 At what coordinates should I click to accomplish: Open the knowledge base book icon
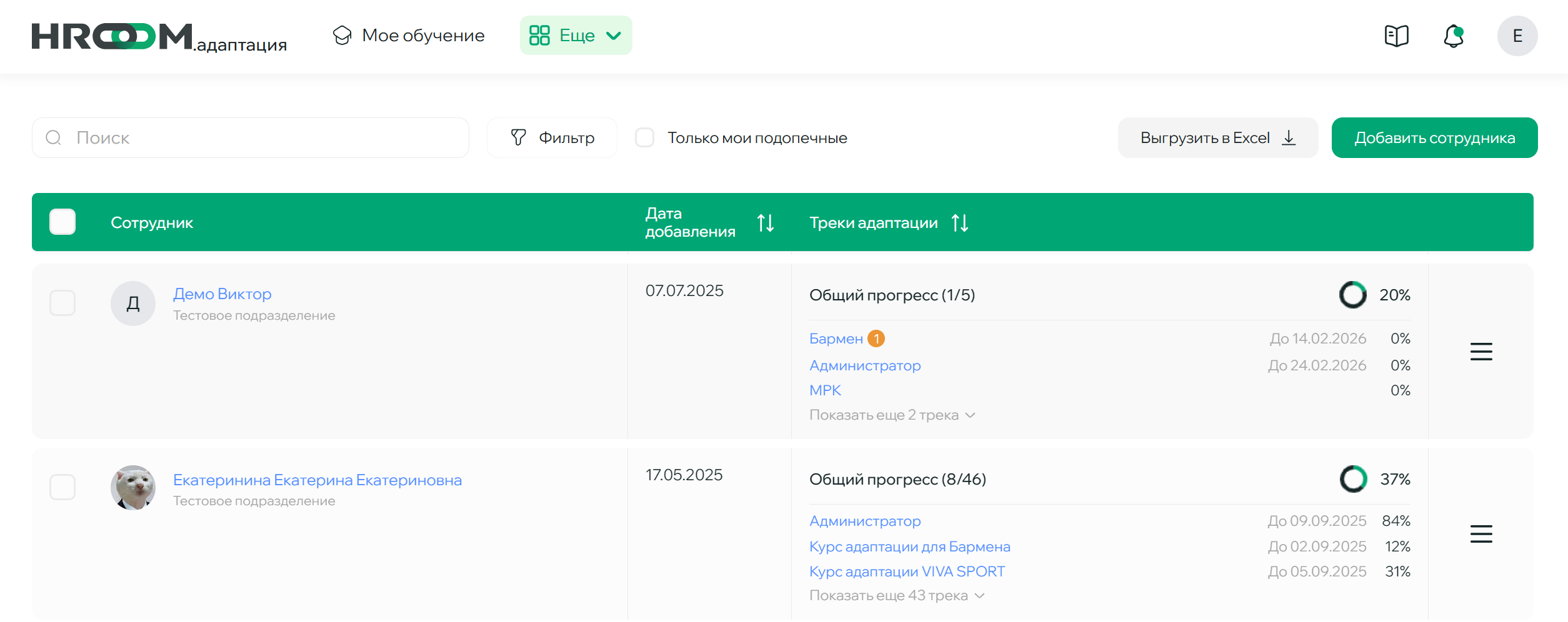pyautogui.click(x=1396, y=36)
